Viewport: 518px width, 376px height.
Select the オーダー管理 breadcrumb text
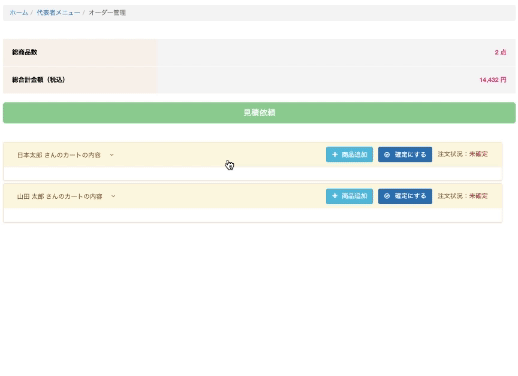[107, 13]
